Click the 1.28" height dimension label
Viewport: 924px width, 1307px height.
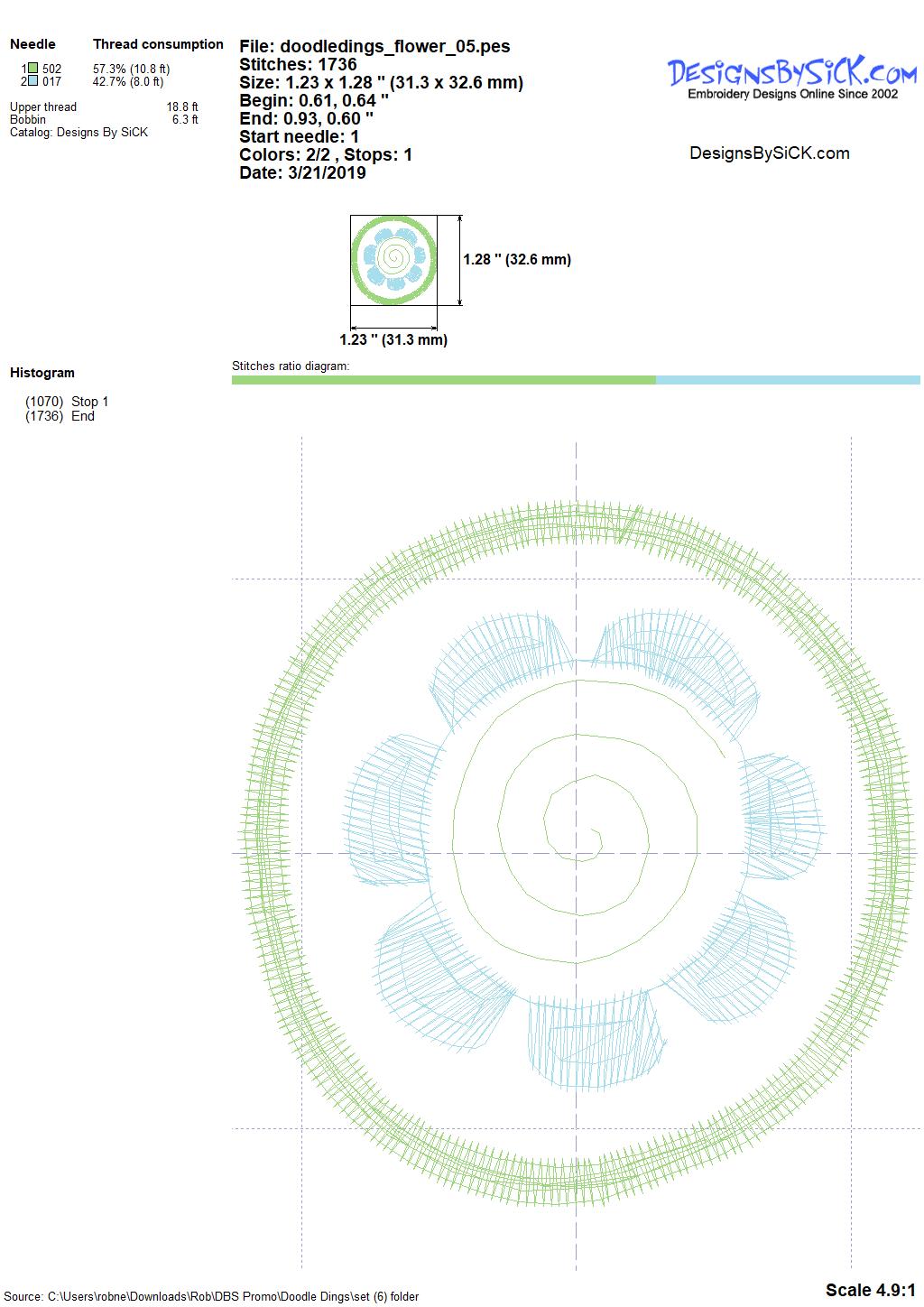[517, 260]
